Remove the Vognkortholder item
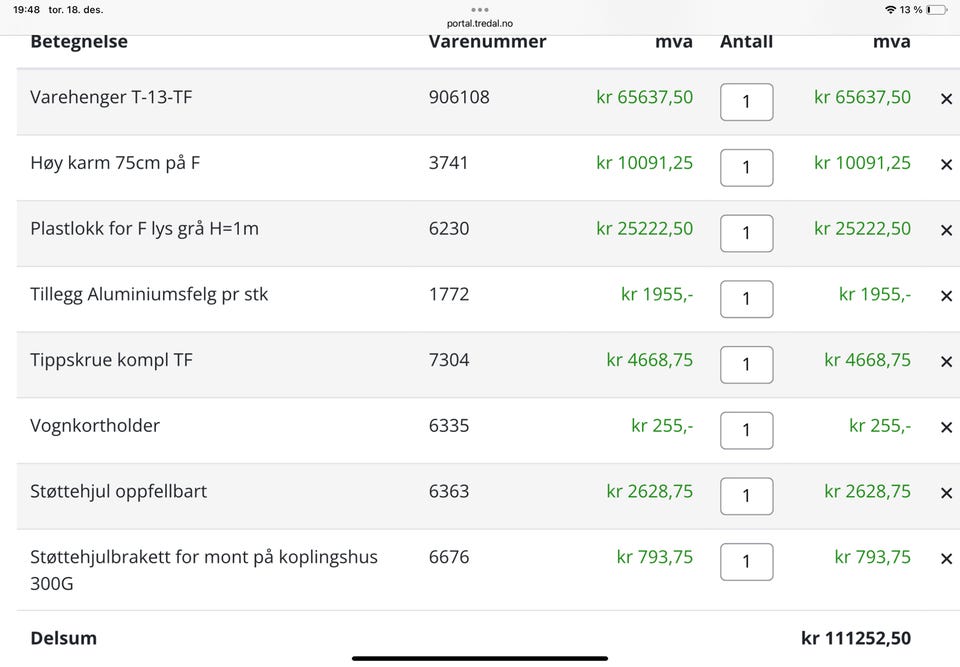 (946, 428)
